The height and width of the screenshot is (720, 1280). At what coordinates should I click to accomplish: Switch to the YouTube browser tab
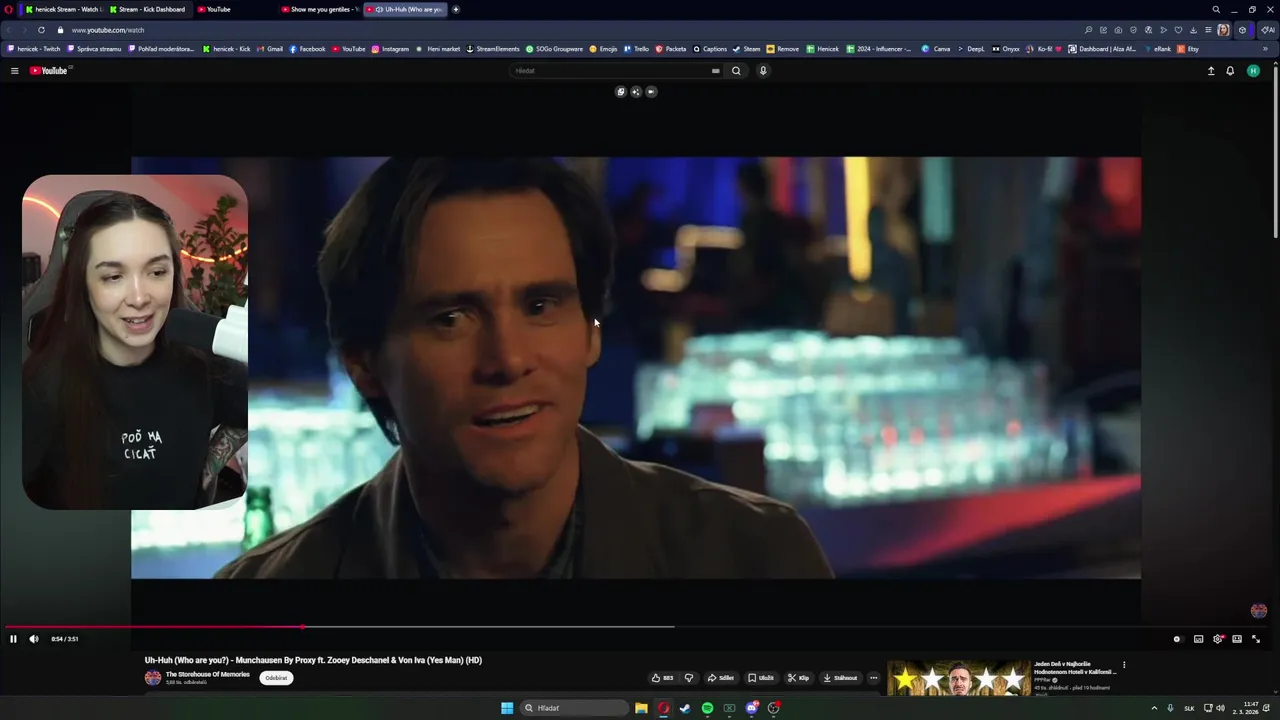point(233,9)
